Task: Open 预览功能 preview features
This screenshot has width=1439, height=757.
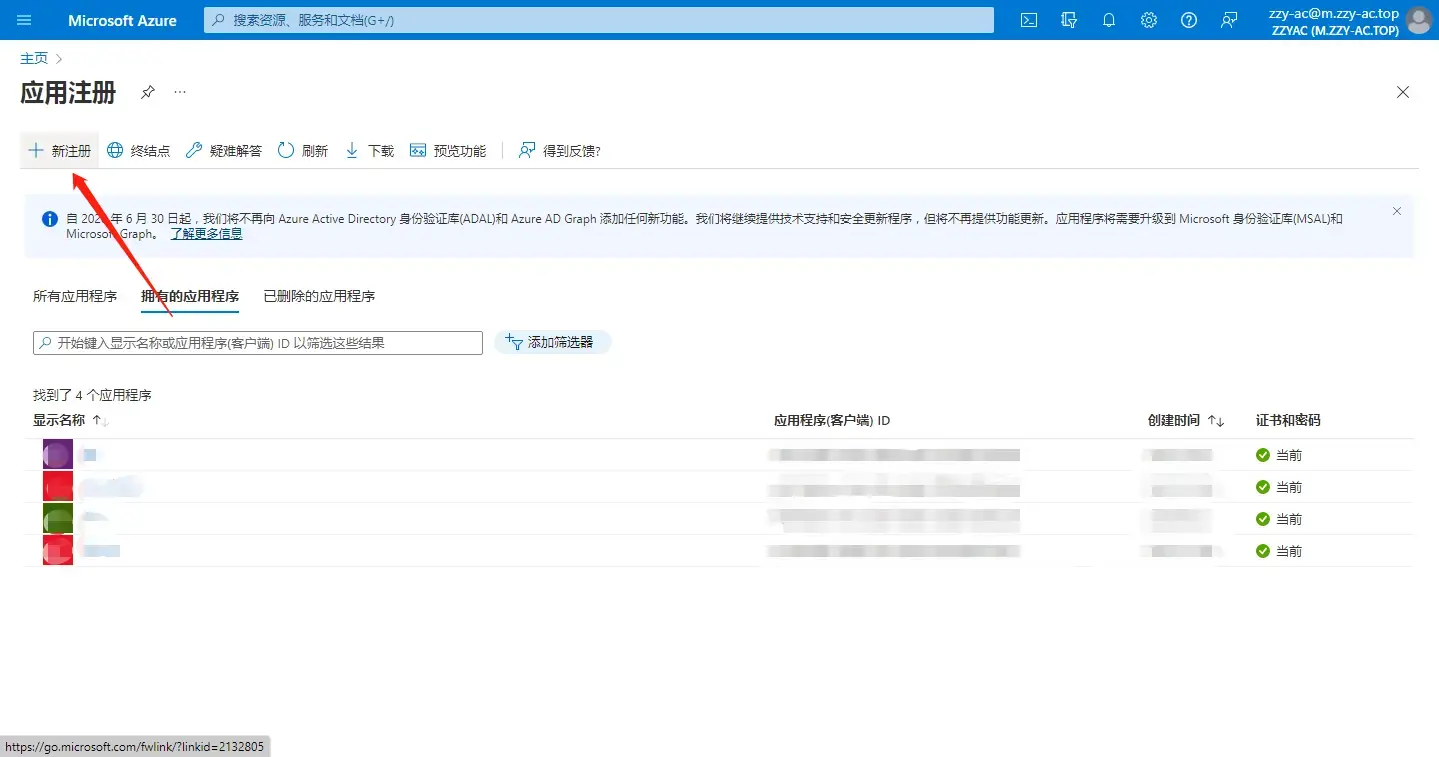Action: coord(448,151)
